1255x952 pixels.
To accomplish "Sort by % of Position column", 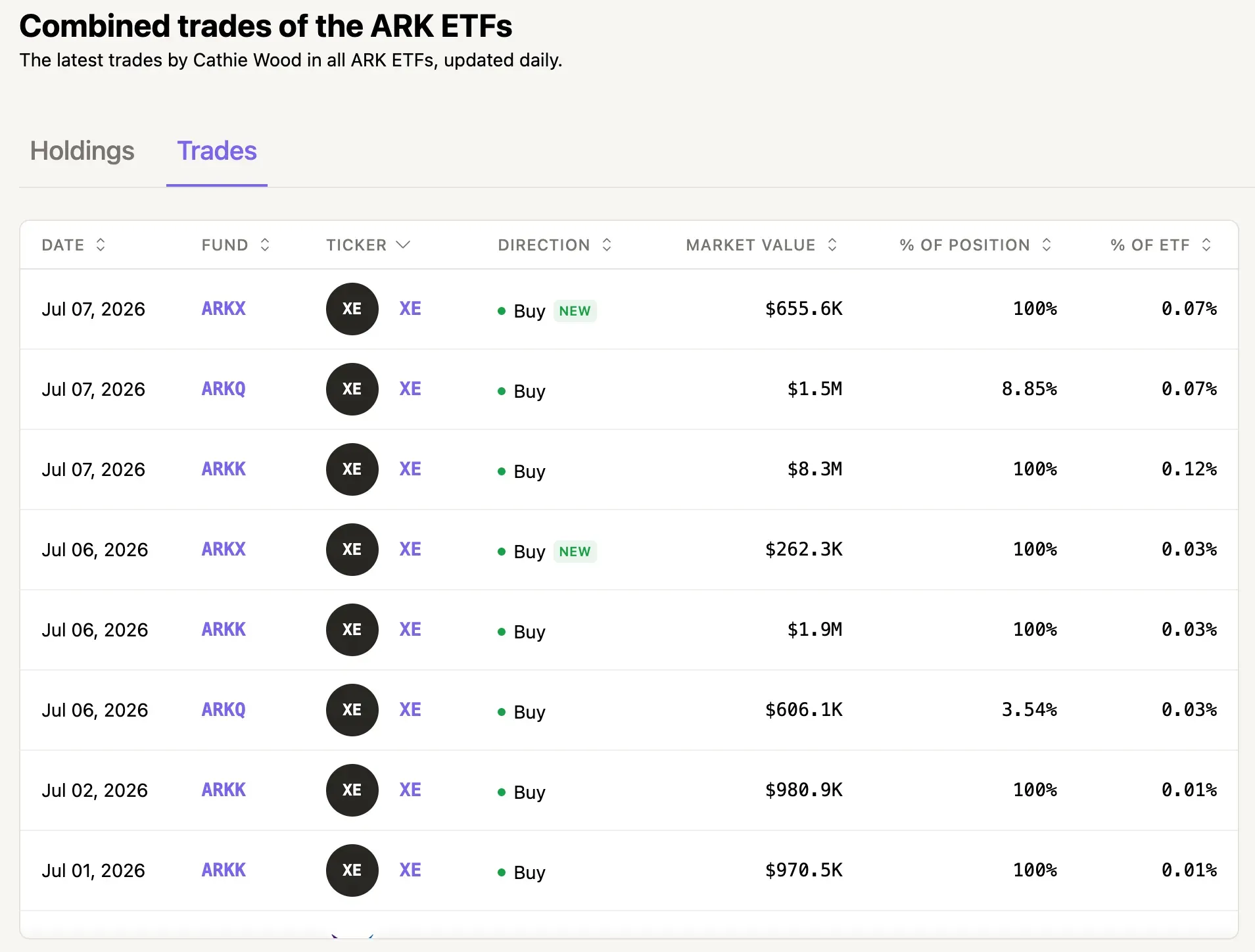I will tap(1047, 245).
